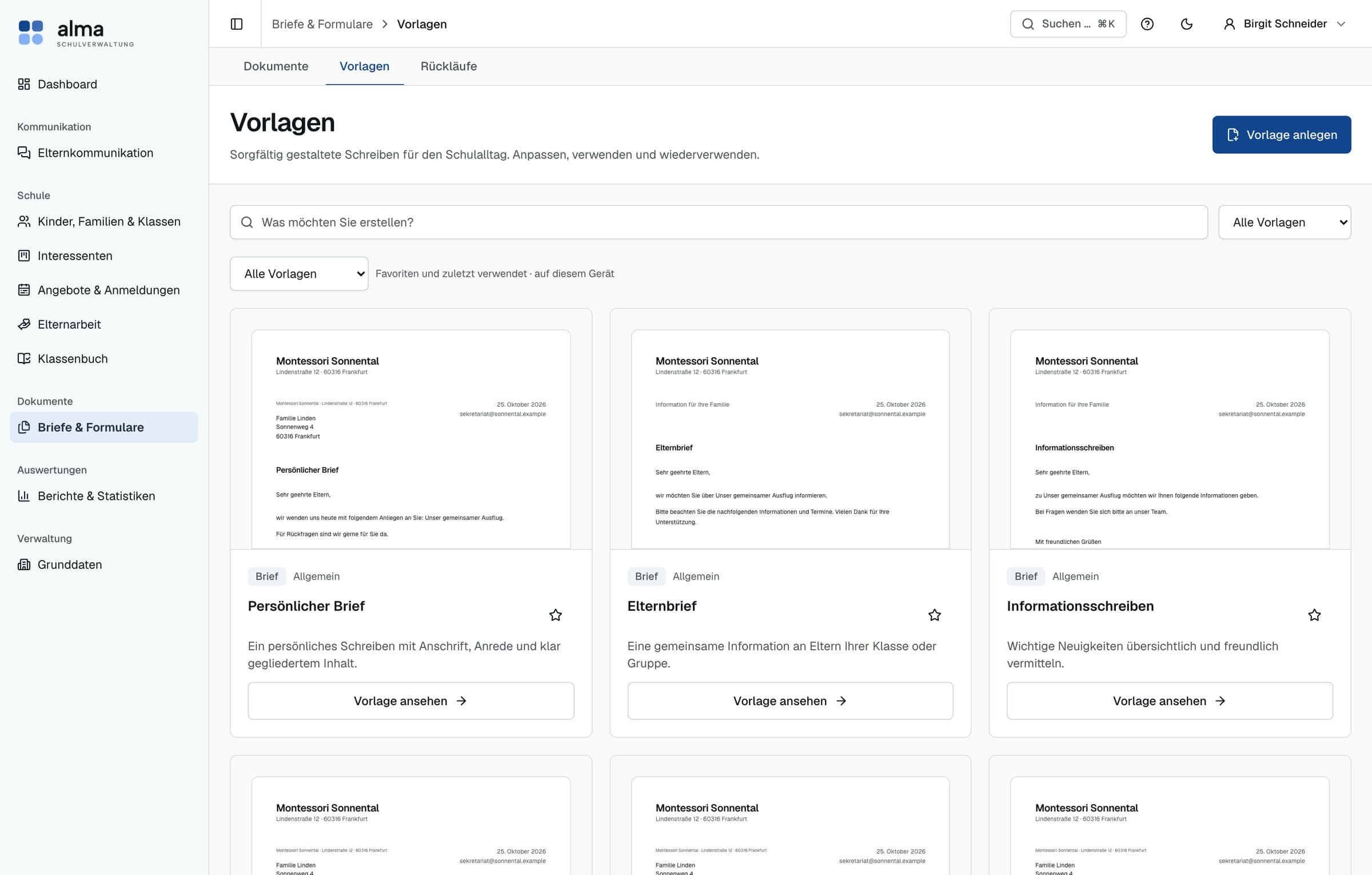Toggle dark mode with the moon icon
This screenshot has width=1372, height=875.
pos(1187,24)
